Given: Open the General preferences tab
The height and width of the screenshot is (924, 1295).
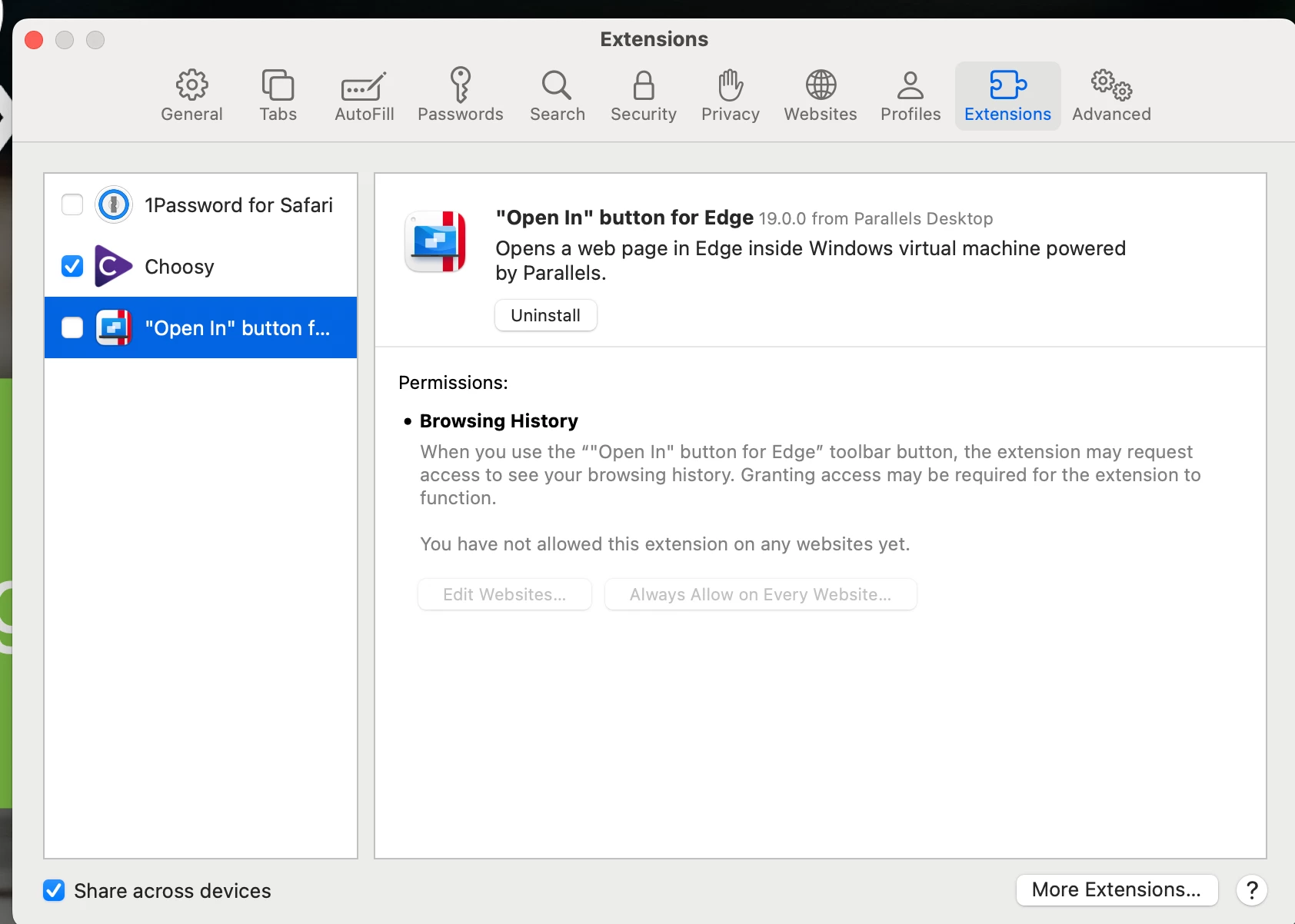Looking at the screenshot, I should [x=191, y=96].
